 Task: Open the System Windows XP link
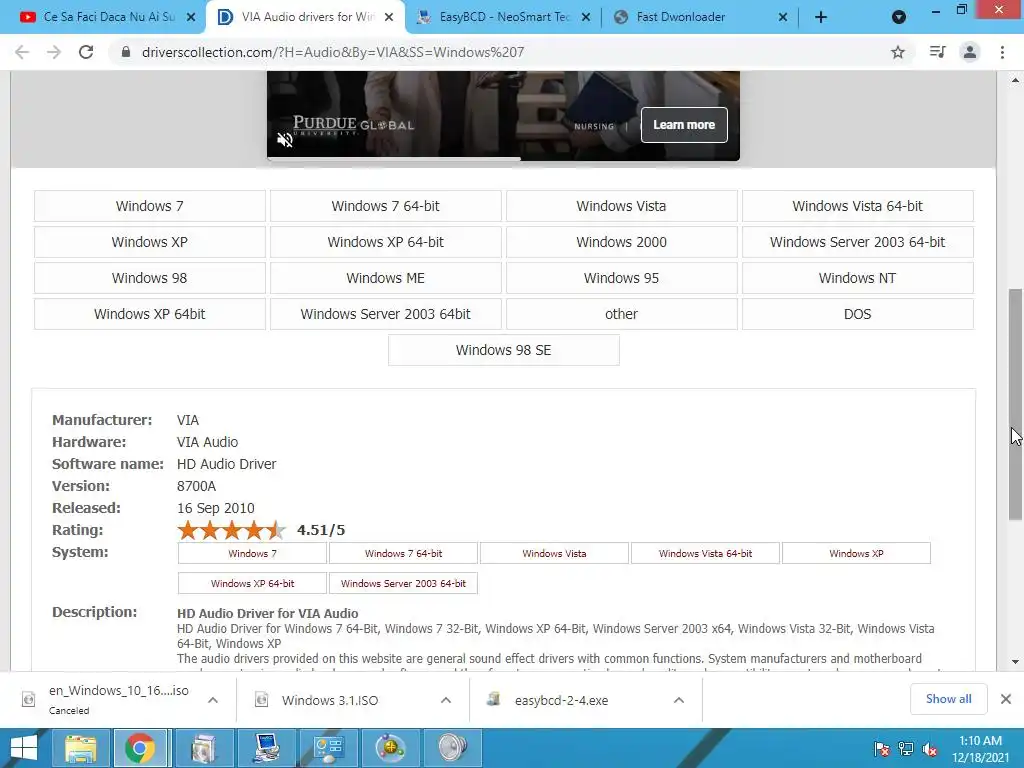click(x=856, y=553)
